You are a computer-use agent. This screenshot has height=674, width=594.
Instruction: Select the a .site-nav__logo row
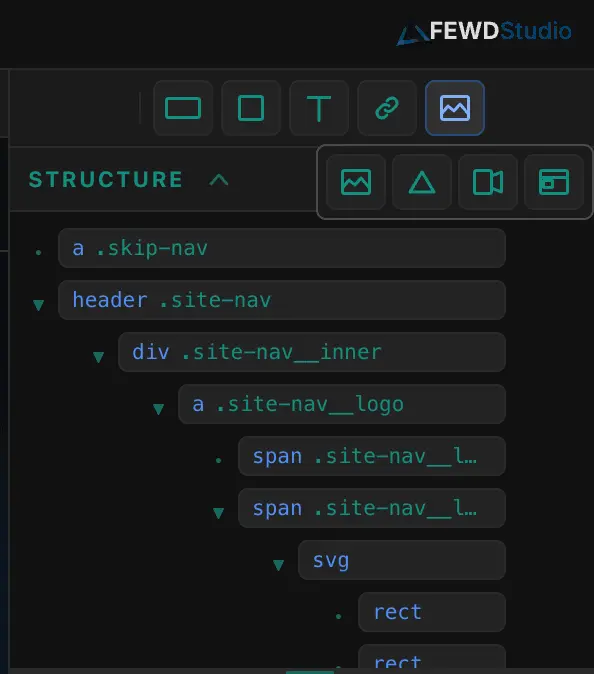pyautogui.click(x=342, y=404)
